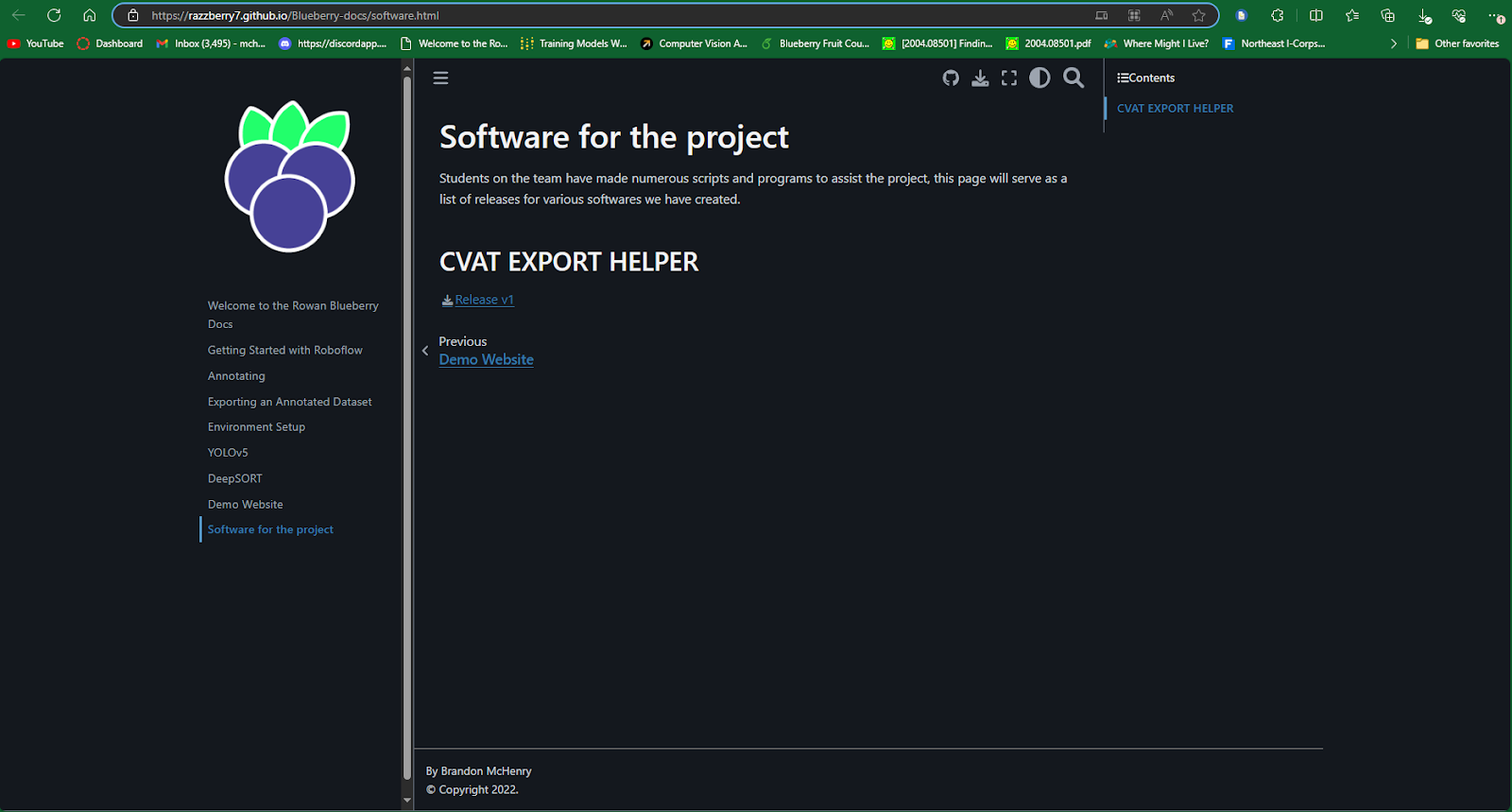Viewport: 1512px width, 812px height.
Task: Open the split screen icon
Action: [1316, 15]
